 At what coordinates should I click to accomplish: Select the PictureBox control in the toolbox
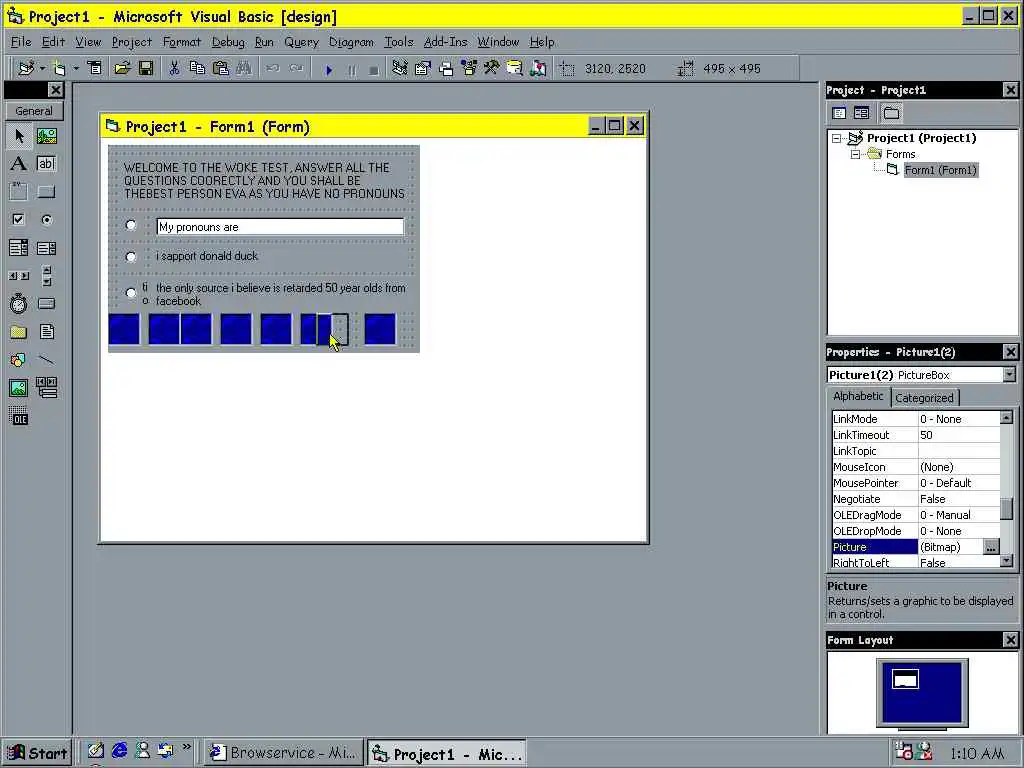46,136
